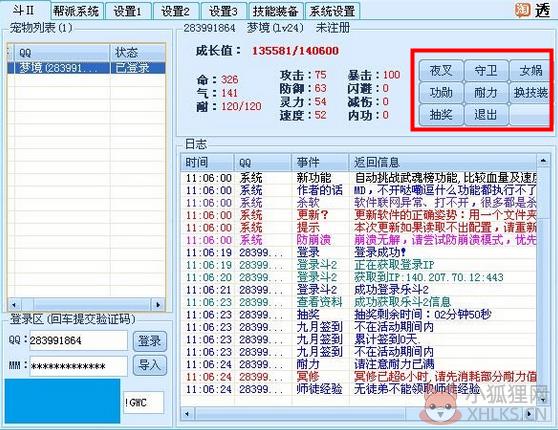Click pet list horizontal scrollbar right arrow

click(158, 305)
